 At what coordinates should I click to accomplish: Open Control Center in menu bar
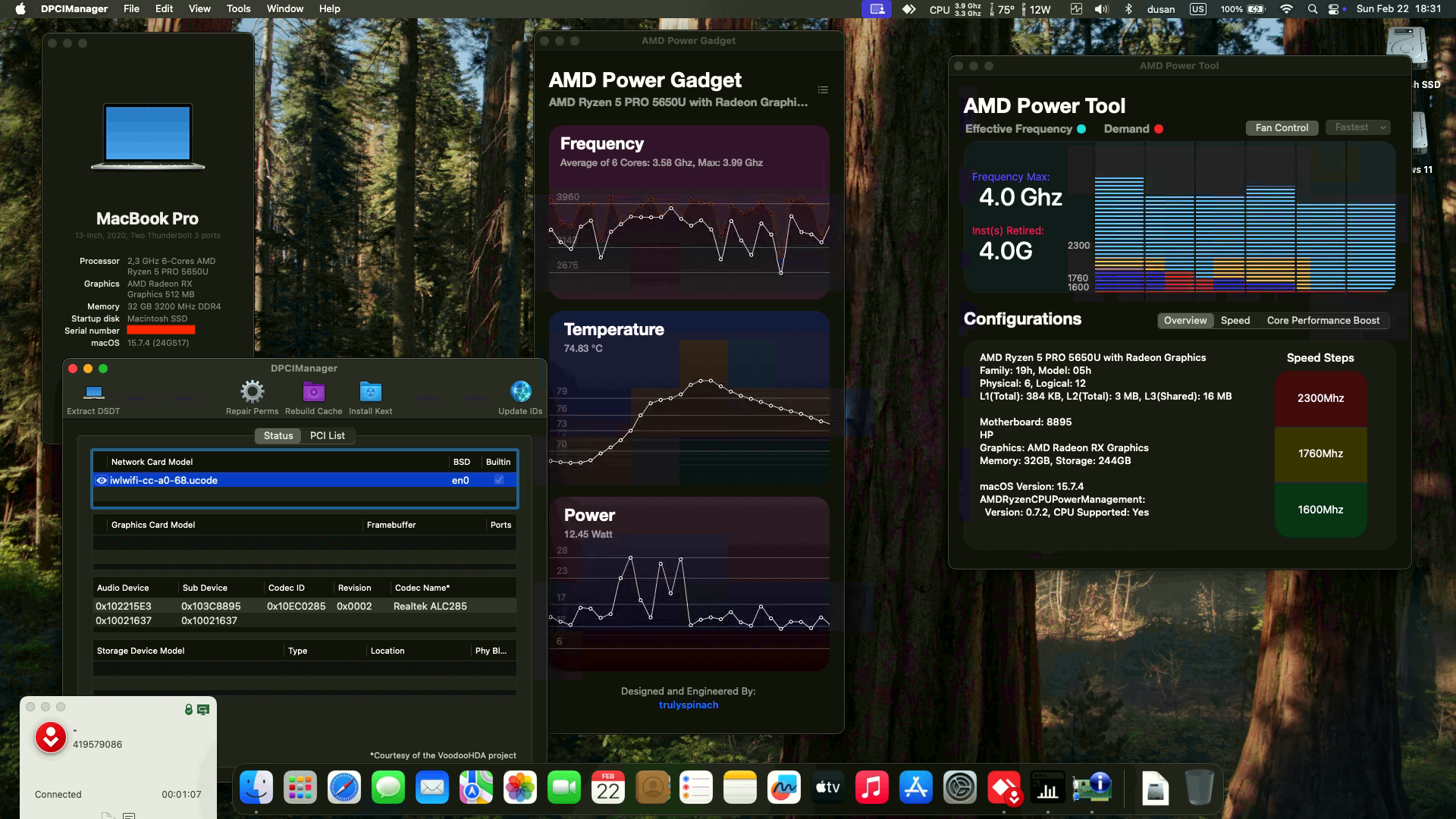1335,9
